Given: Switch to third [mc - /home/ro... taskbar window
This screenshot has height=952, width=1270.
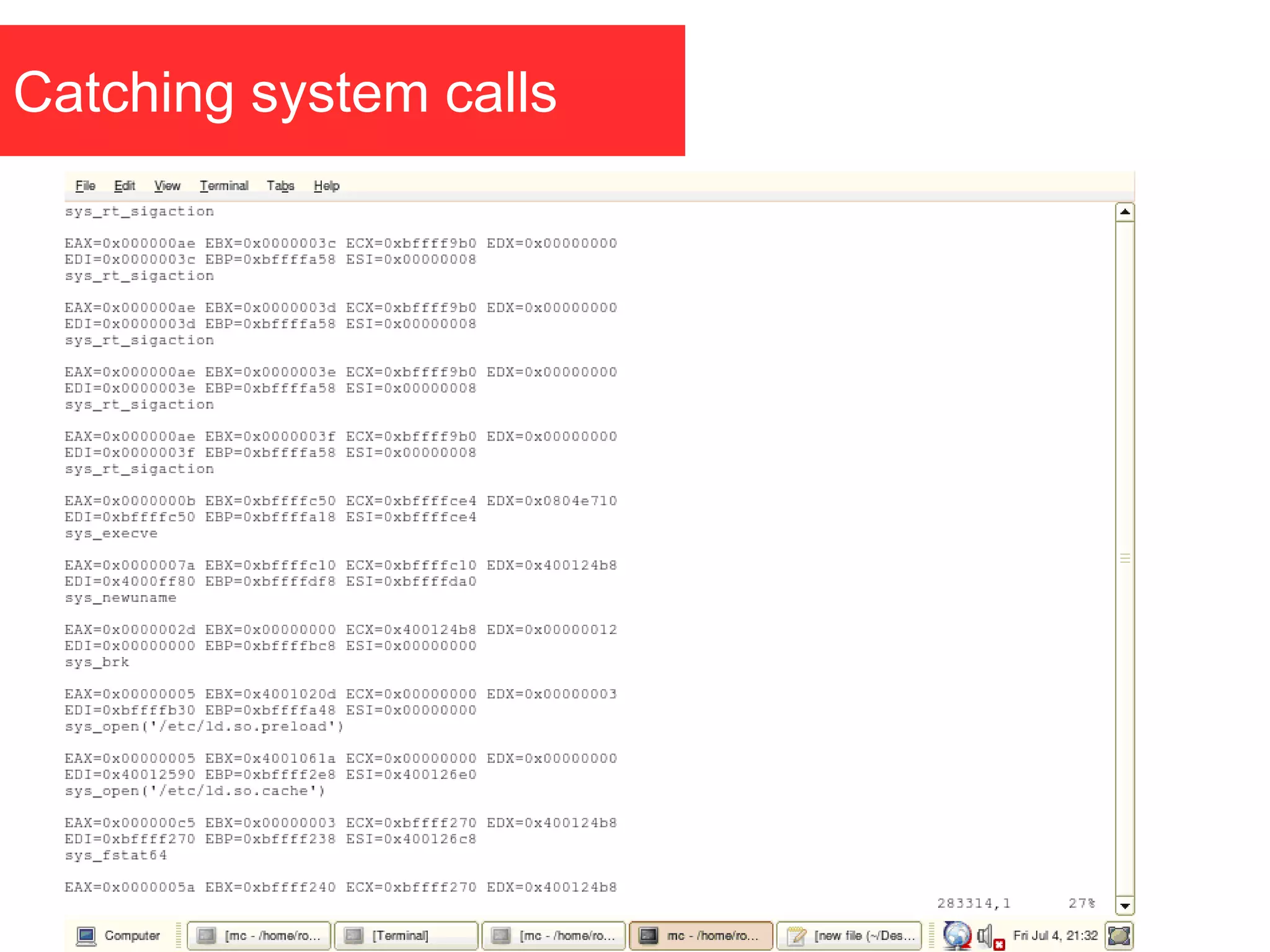Looking at the screenshot, I should (554, 935).
